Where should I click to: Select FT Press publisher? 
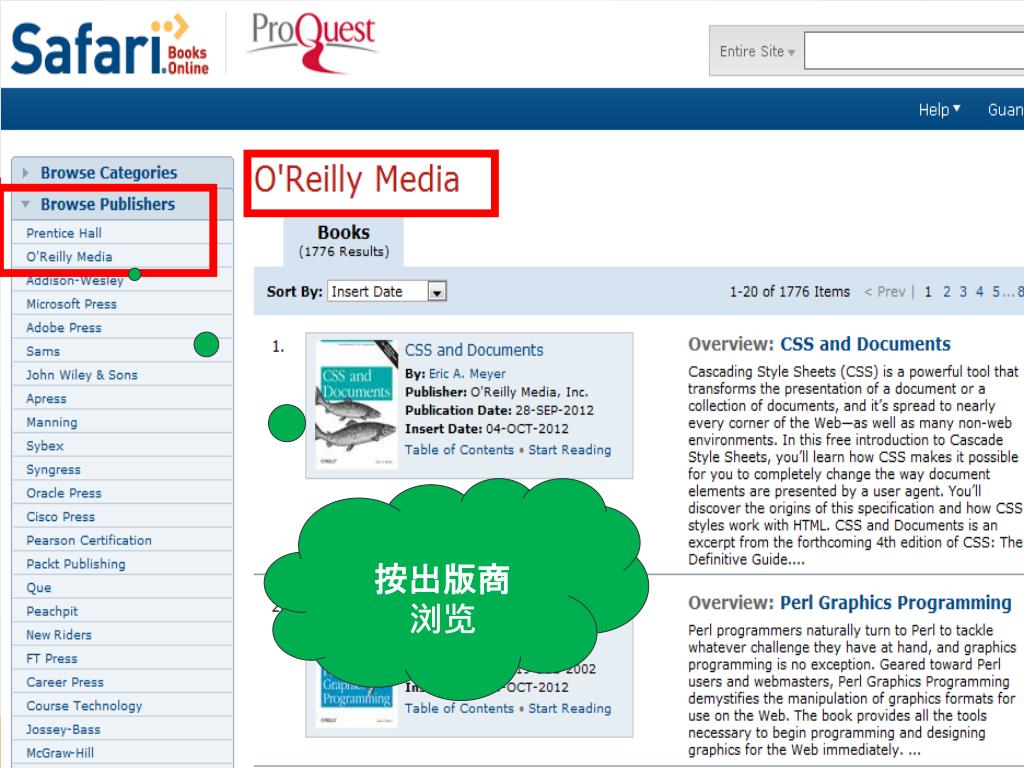click(x=52, y=658)
